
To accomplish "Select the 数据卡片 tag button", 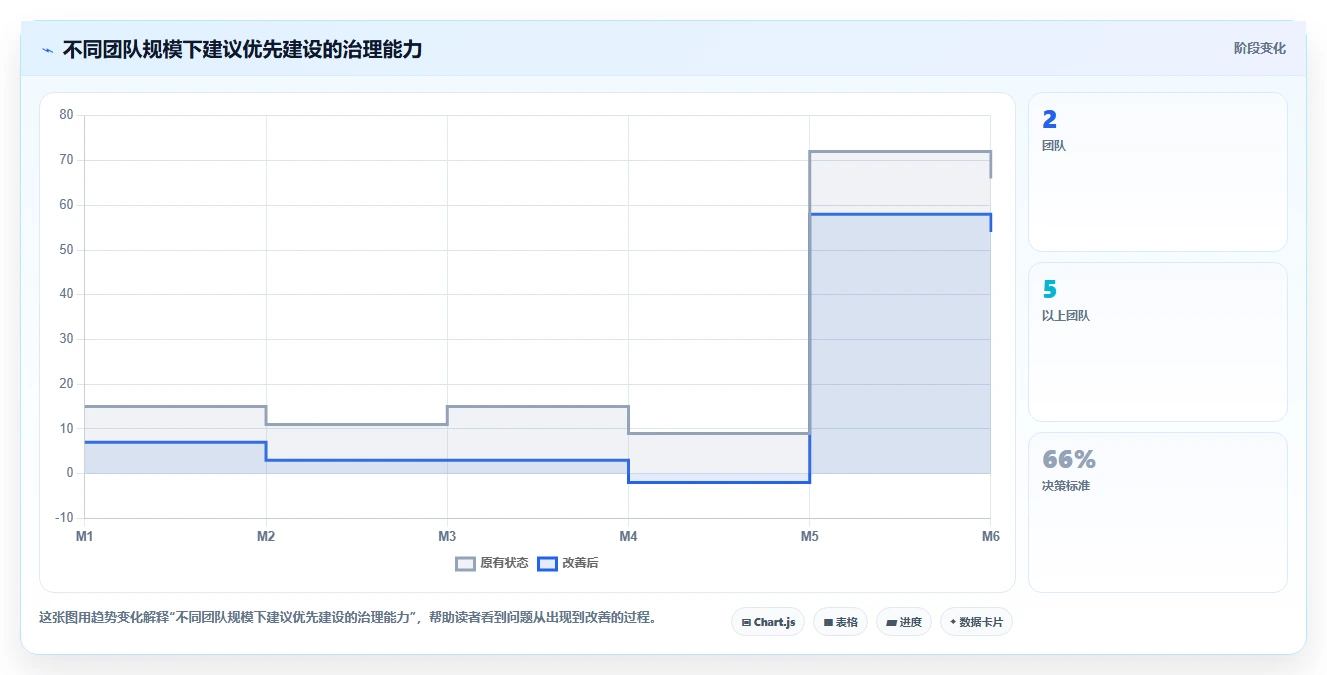I will point(977,622).
